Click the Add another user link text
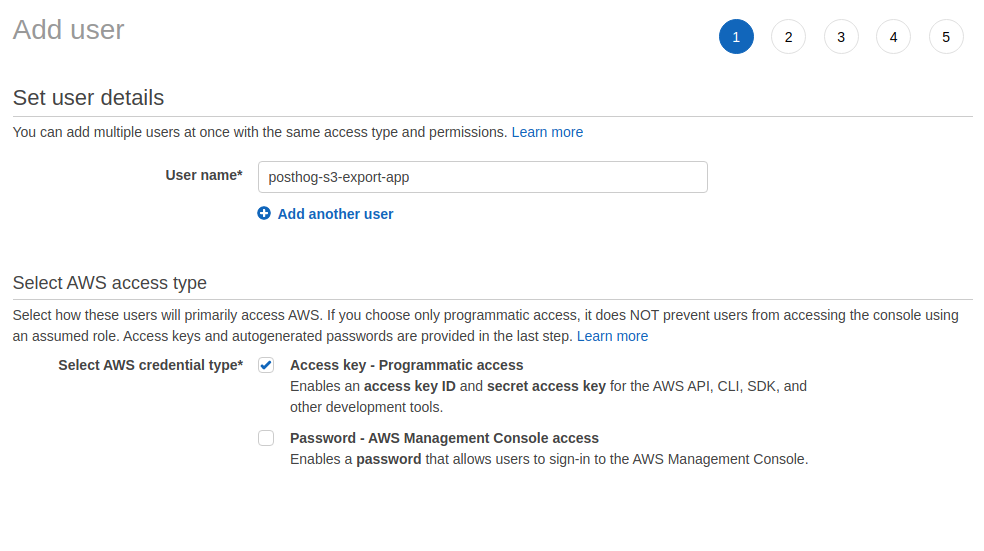This screenshot has height=551, width=984. pyautogui.click(x=335, y=214)
